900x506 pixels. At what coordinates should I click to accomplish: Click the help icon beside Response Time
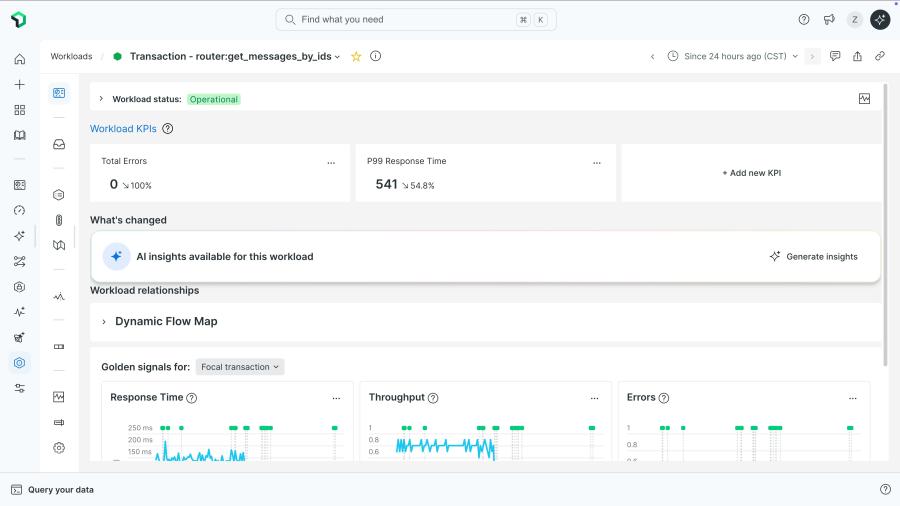192,398
